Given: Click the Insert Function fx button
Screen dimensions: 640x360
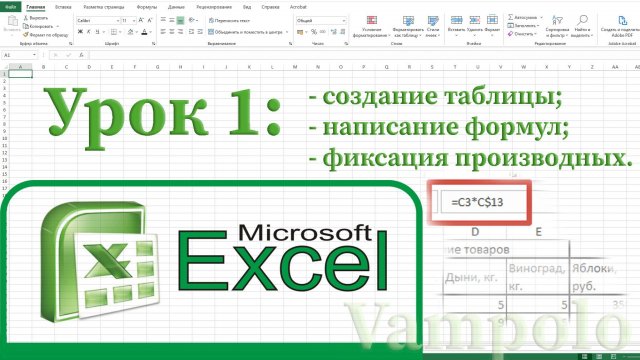Looking at the screenshot, I should pos(81,55).
